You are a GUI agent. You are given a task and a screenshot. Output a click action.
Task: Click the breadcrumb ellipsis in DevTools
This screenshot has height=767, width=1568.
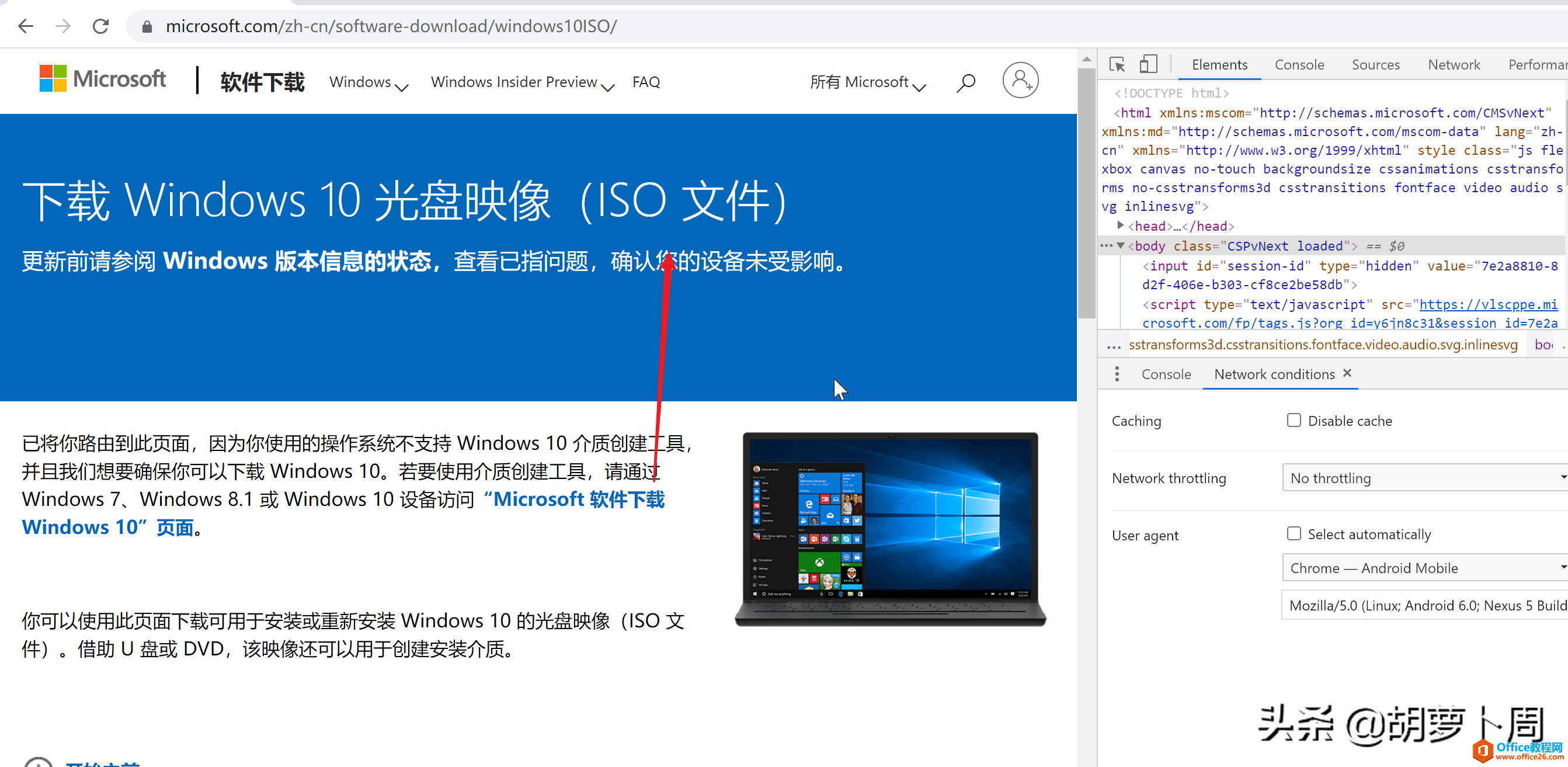[1113, 346]
